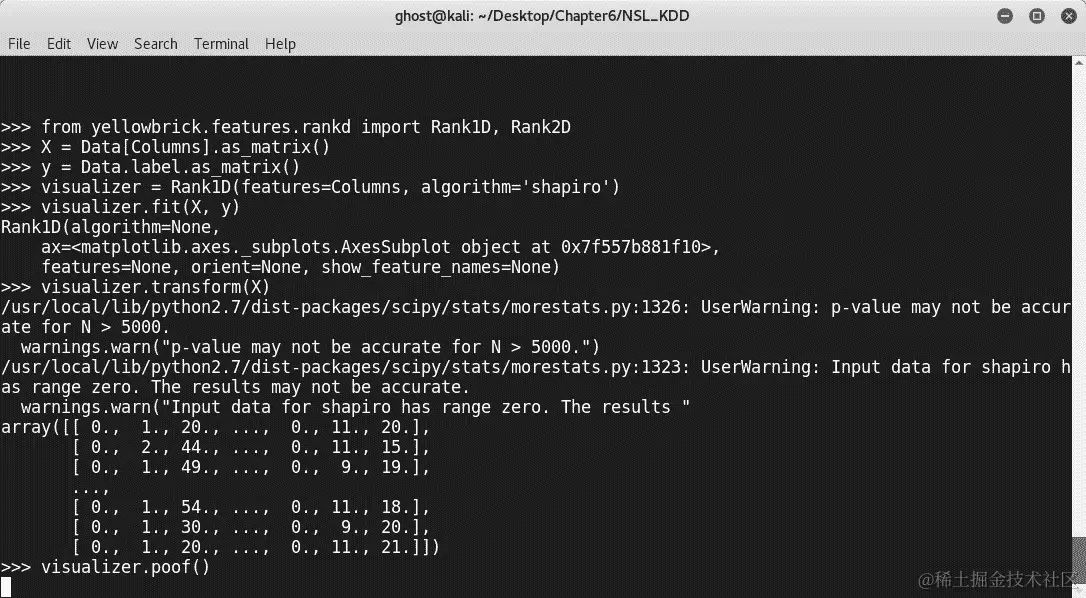The image size is (1086, 598).
Task: Click the visualizer.poof() command line
Action: (x=105, y=568)
